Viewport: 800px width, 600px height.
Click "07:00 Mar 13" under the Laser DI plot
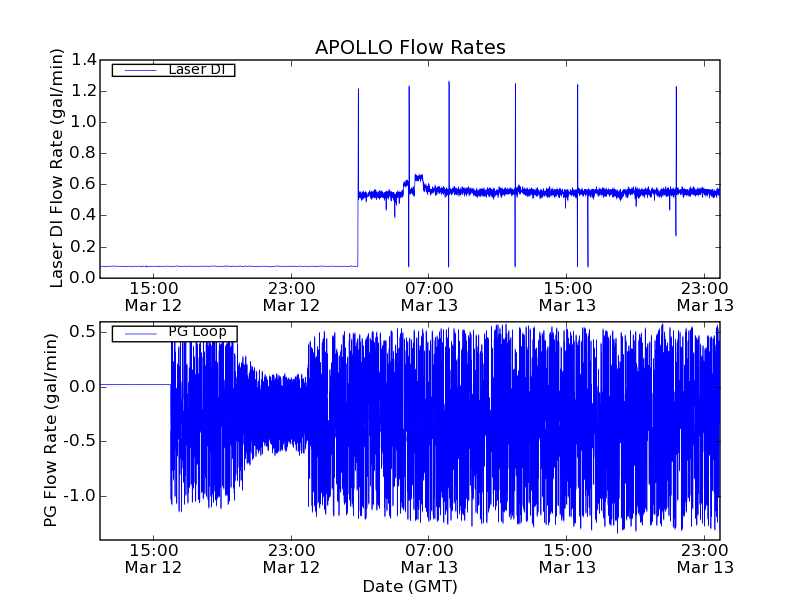tap(429, 297)
